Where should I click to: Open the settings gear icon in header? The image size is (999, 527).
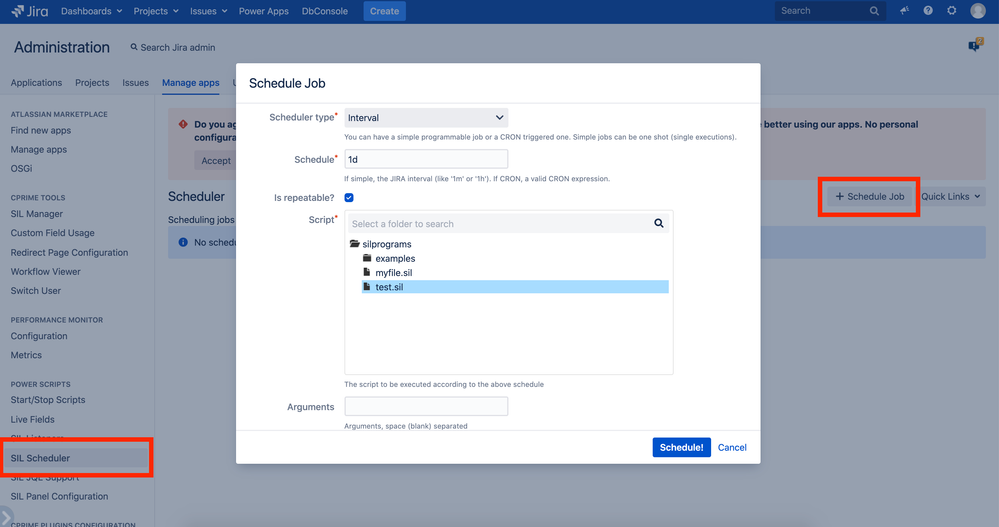pos(951,11)
